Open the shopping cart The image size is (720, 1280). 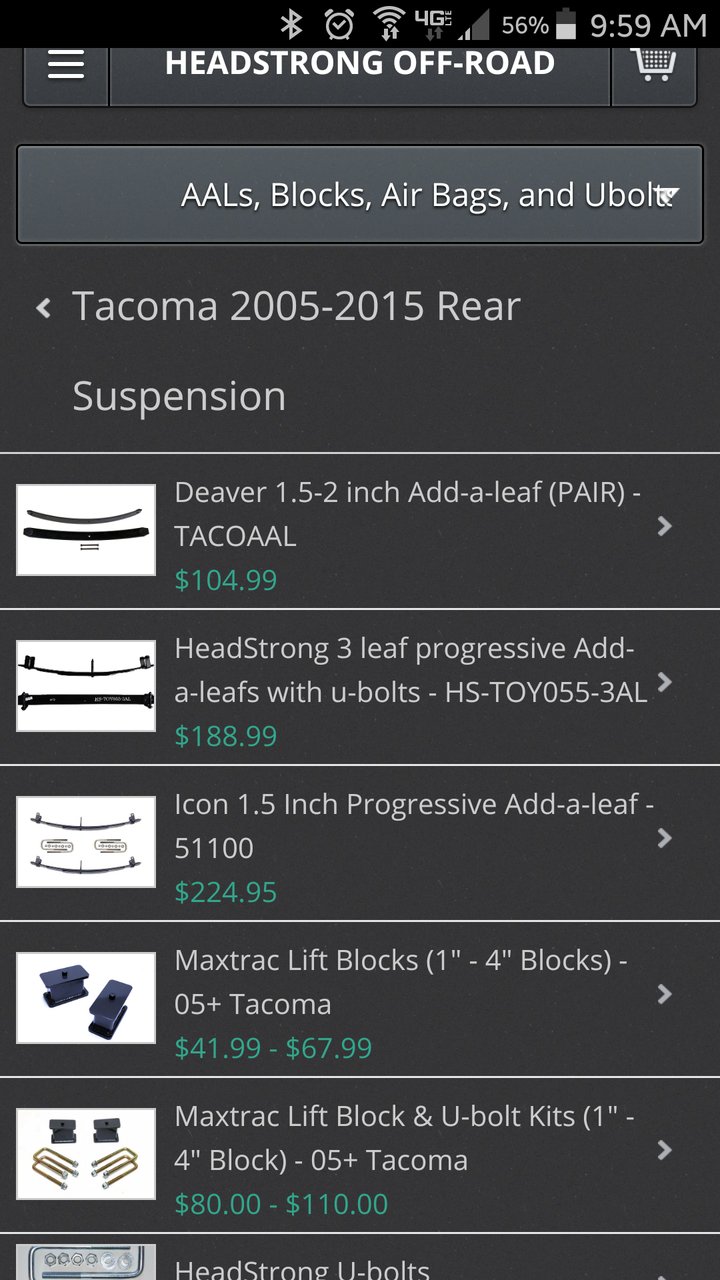pos(654,66)
